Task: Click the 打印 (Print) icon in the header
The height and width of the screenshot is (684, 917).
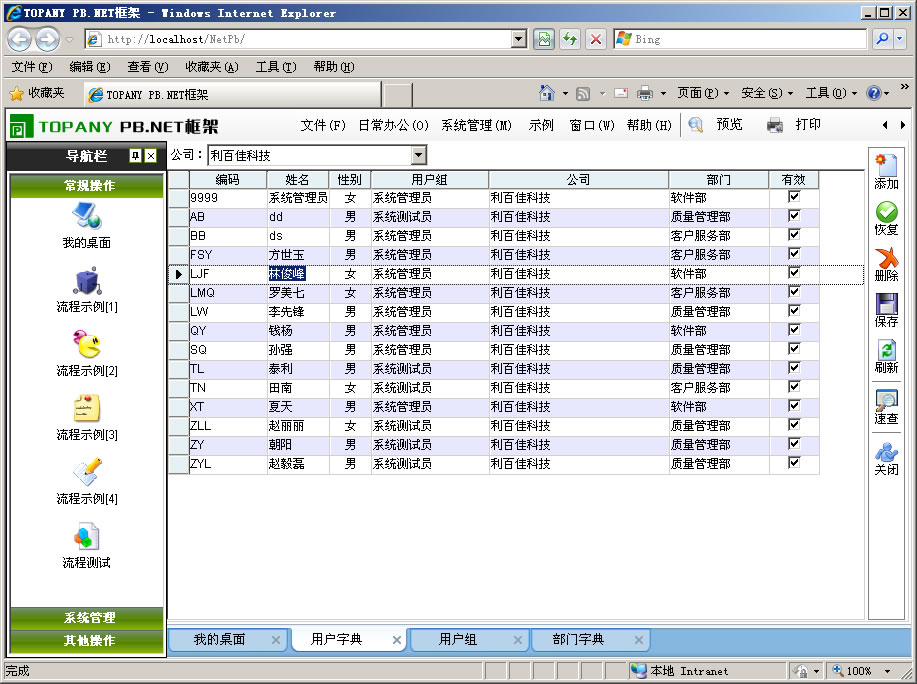Action: pos(775,124)
